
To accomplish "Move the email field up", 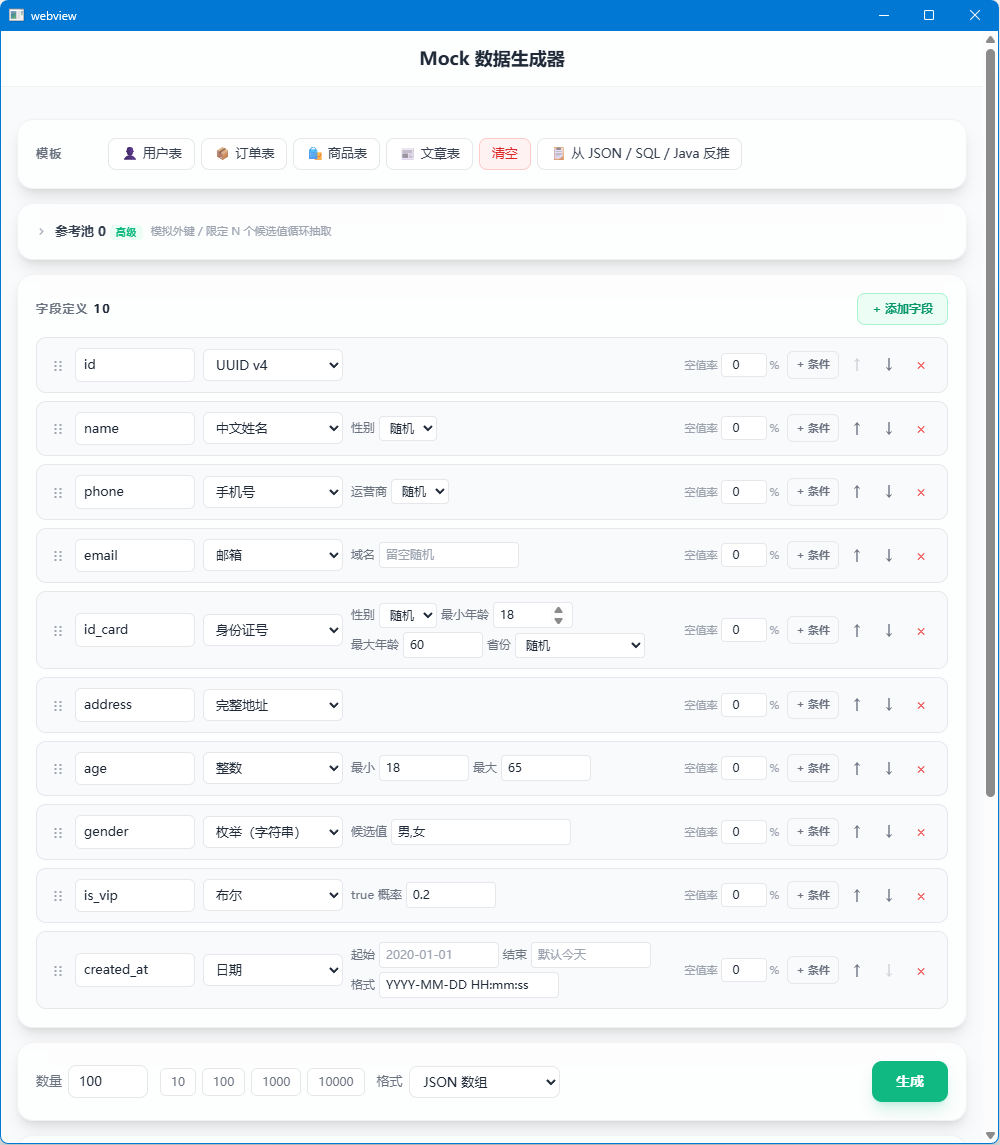I will (x=857, y=556).
